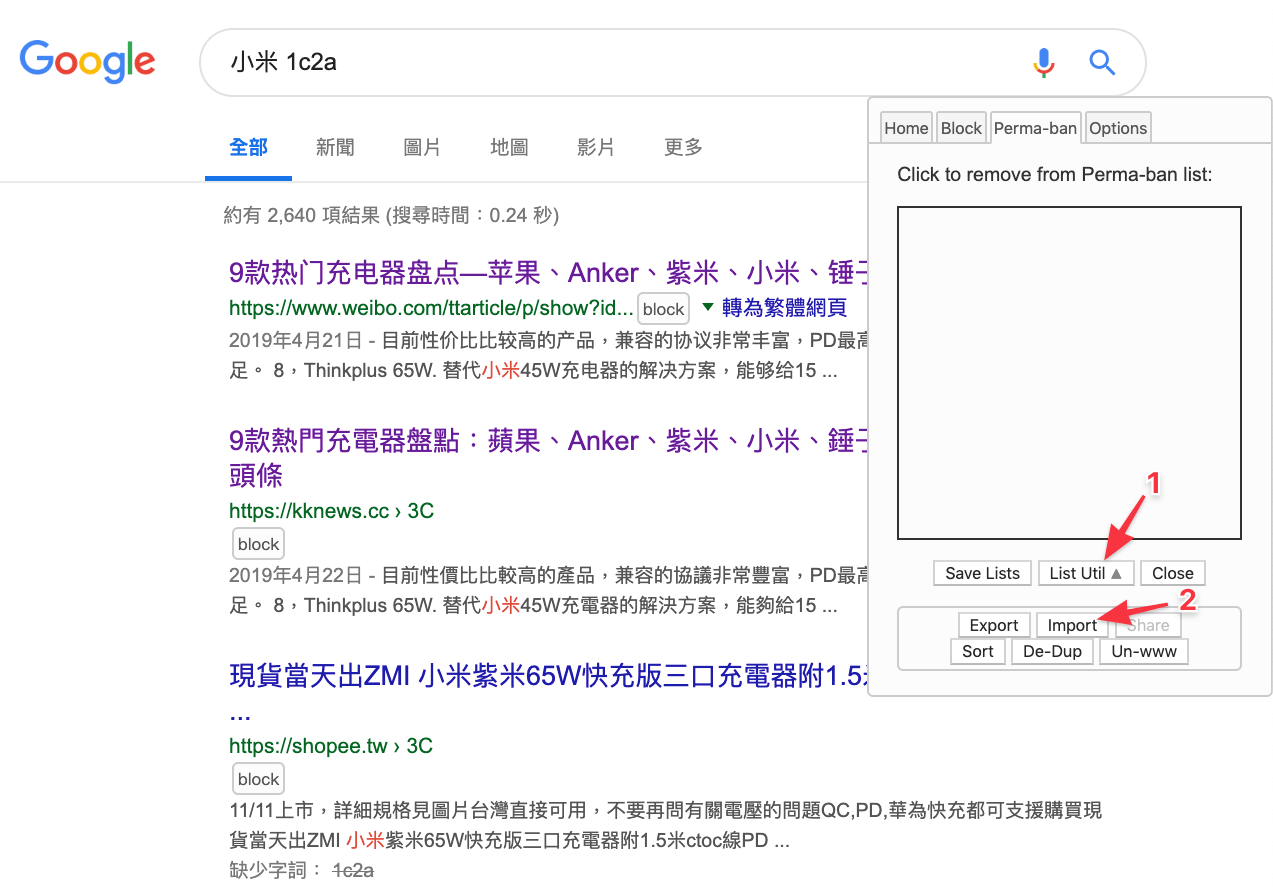Image resolution: width=1273 pixels, height=887 pixels.
Task: Click the Un-www button
Action: 1144,651
